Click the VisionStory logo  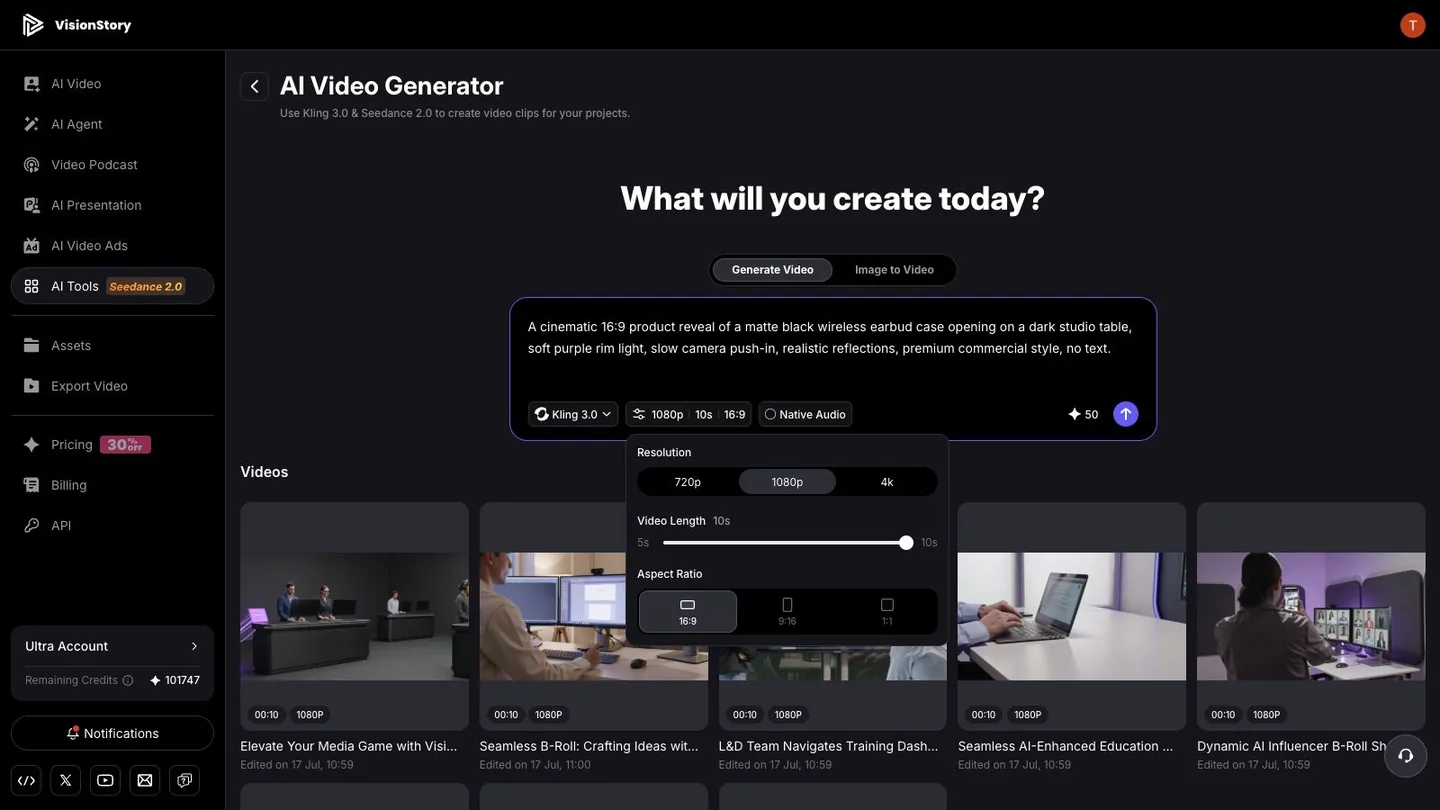click(77, 25)
